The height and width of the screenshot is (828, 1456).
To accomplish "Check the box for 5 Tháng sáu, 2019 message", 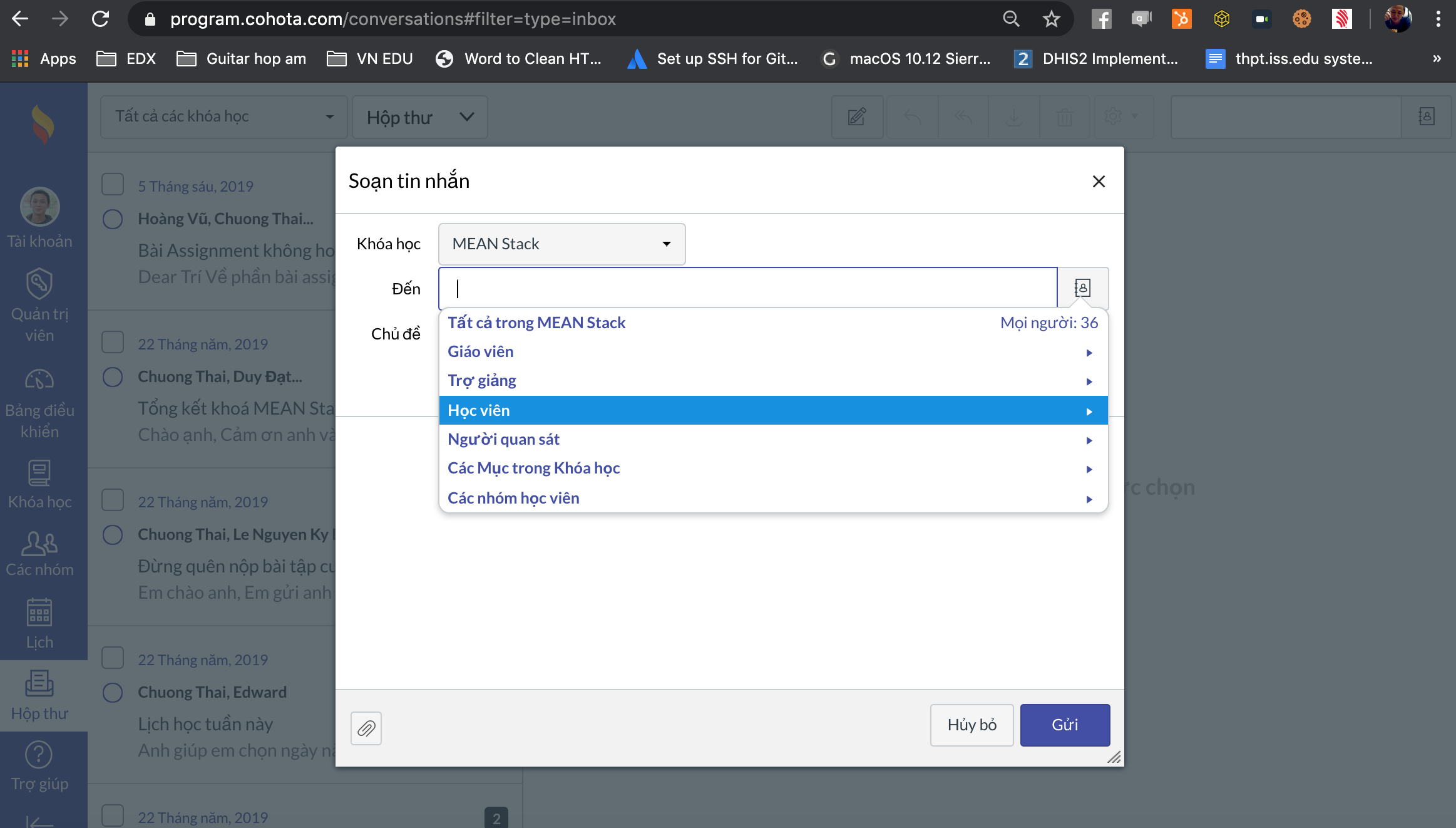I will pyautogui.click(x=113, y=184).
